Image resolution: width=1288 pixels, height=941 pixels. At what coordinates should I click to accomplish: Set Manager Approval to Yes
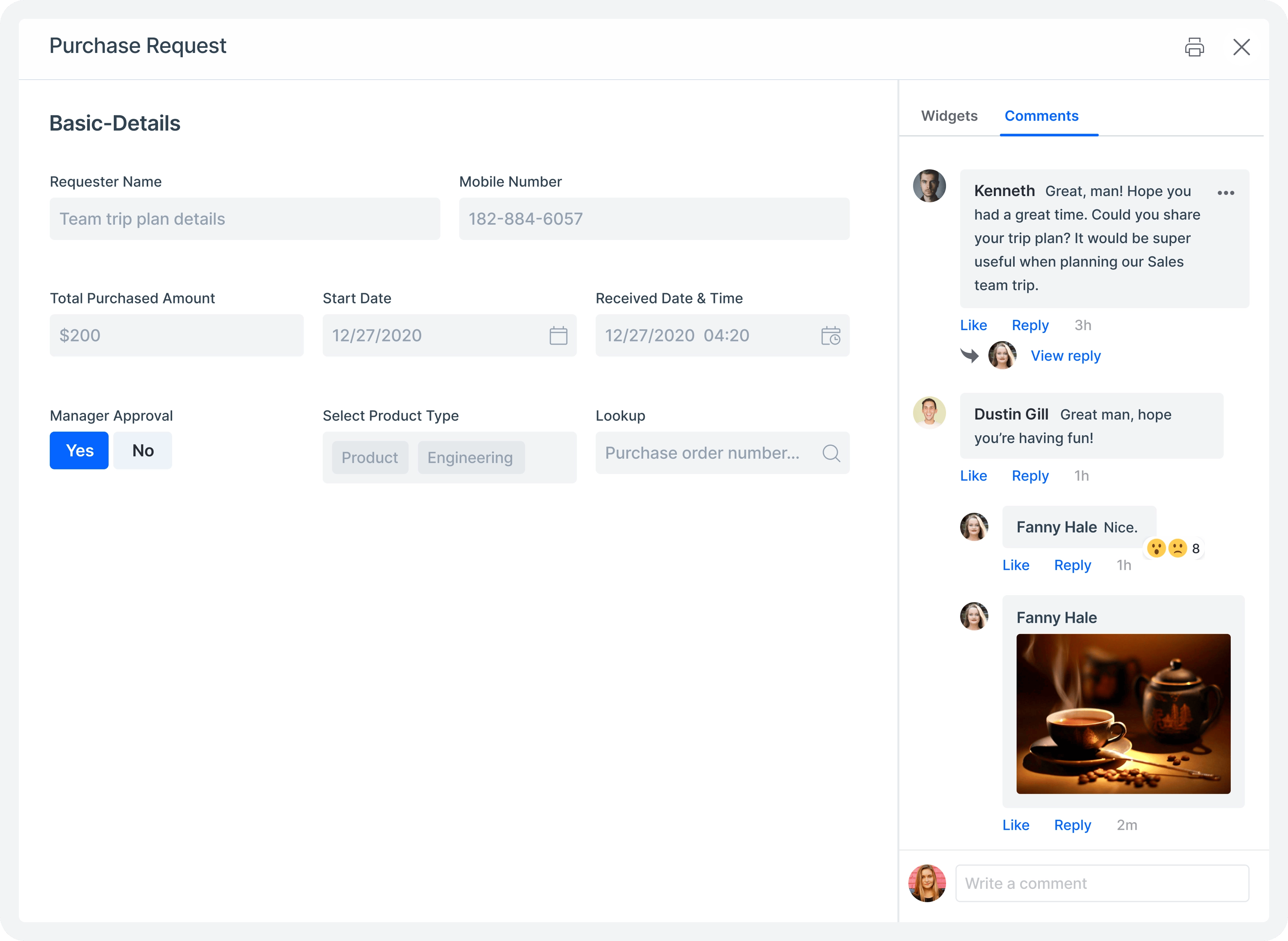(x=79, y=451)
